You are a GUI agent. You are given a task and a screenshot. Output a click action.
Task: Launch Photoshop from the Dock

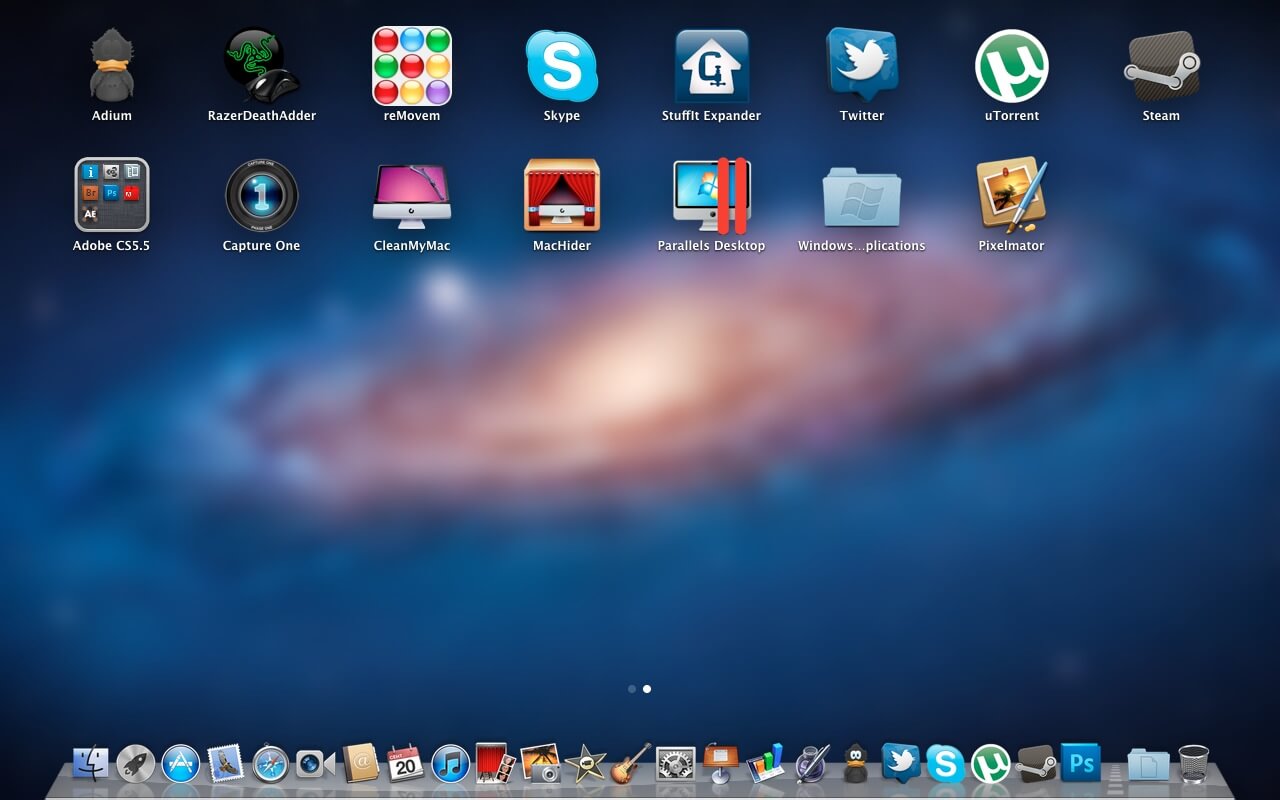[x=1080, y=763]
